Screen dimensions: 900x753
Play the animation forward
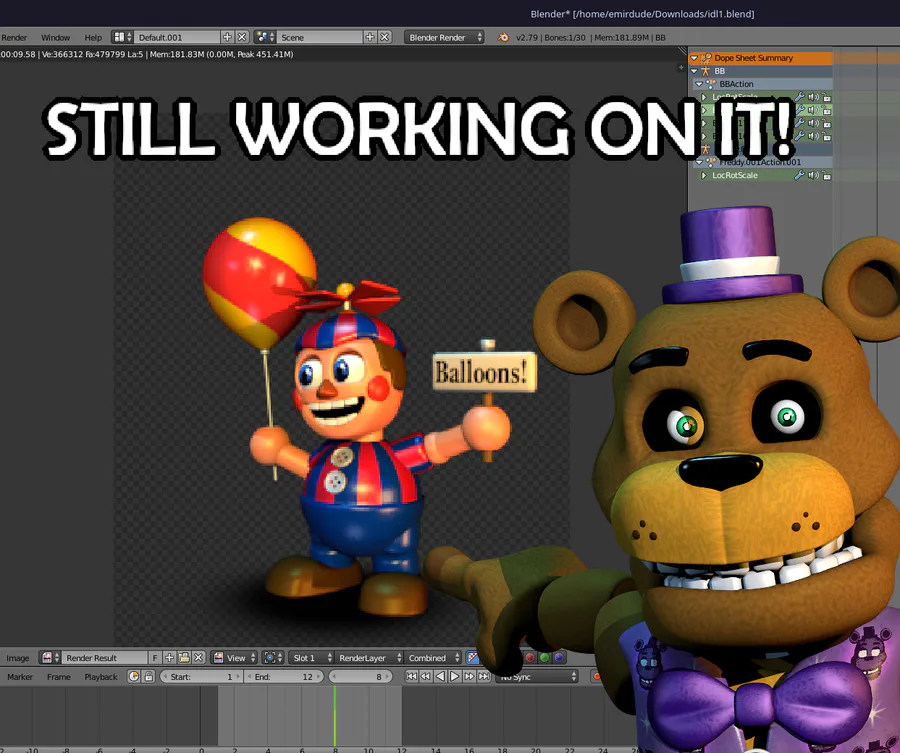tap(455, 677)
